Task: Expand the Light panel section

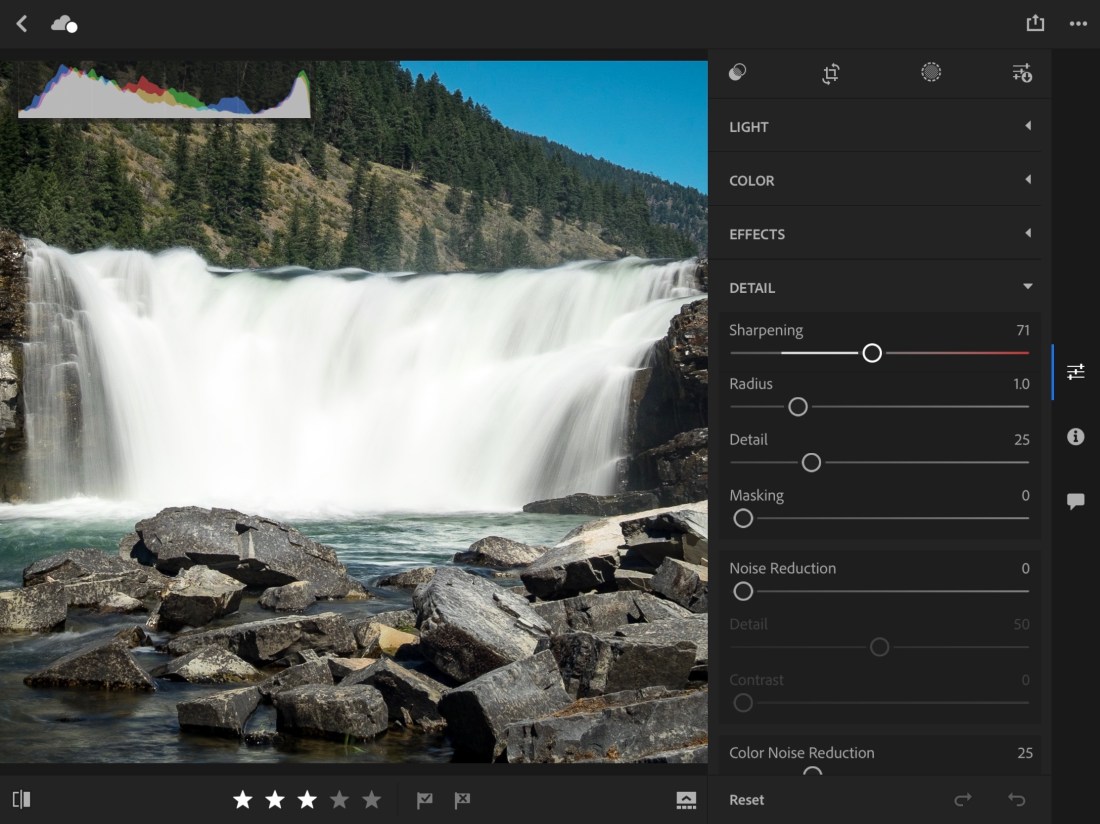Action: click(879, 127)
